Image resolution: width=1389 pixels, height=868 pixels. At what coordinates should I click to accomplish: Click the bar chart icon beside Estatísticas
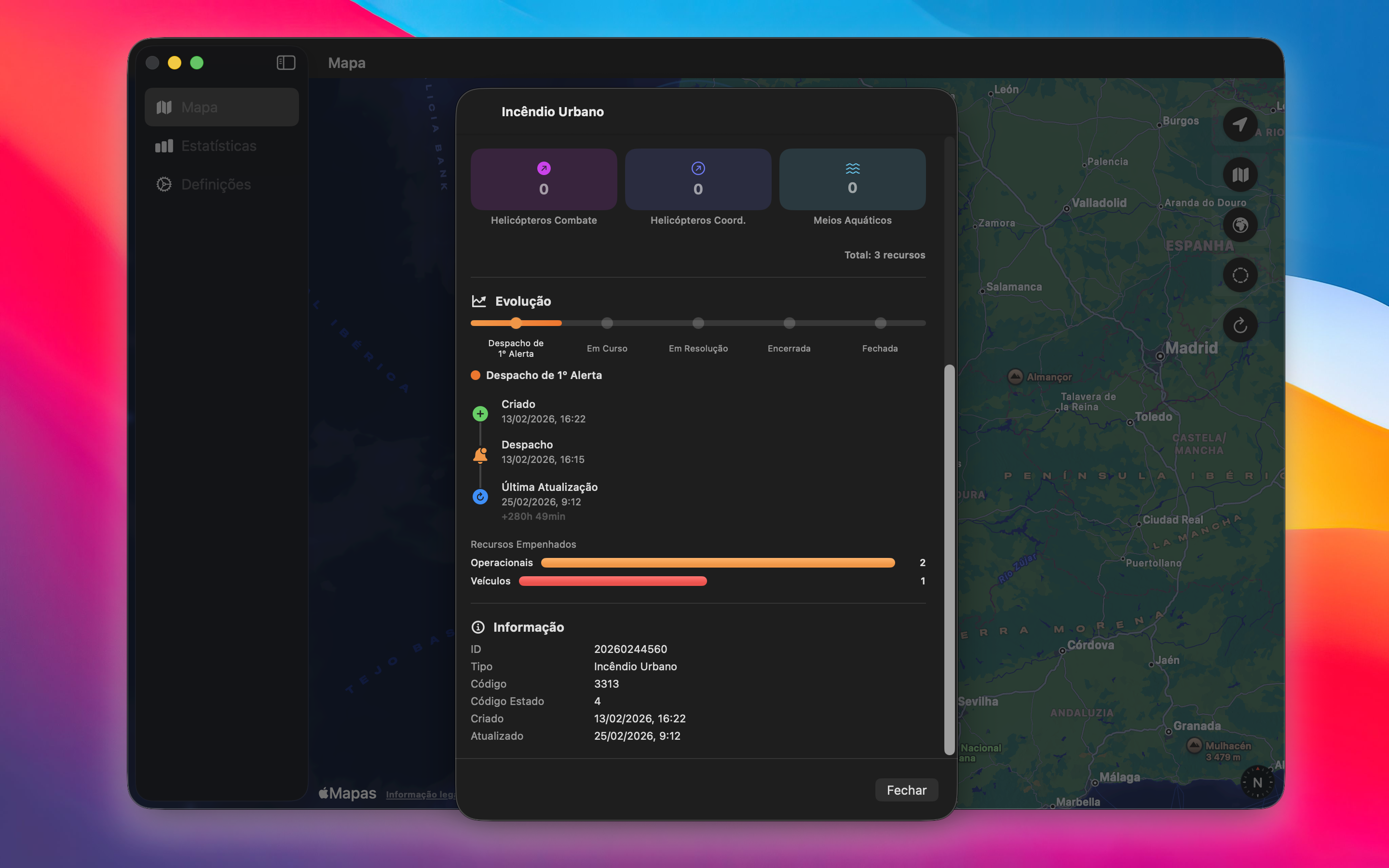[164, 146]
